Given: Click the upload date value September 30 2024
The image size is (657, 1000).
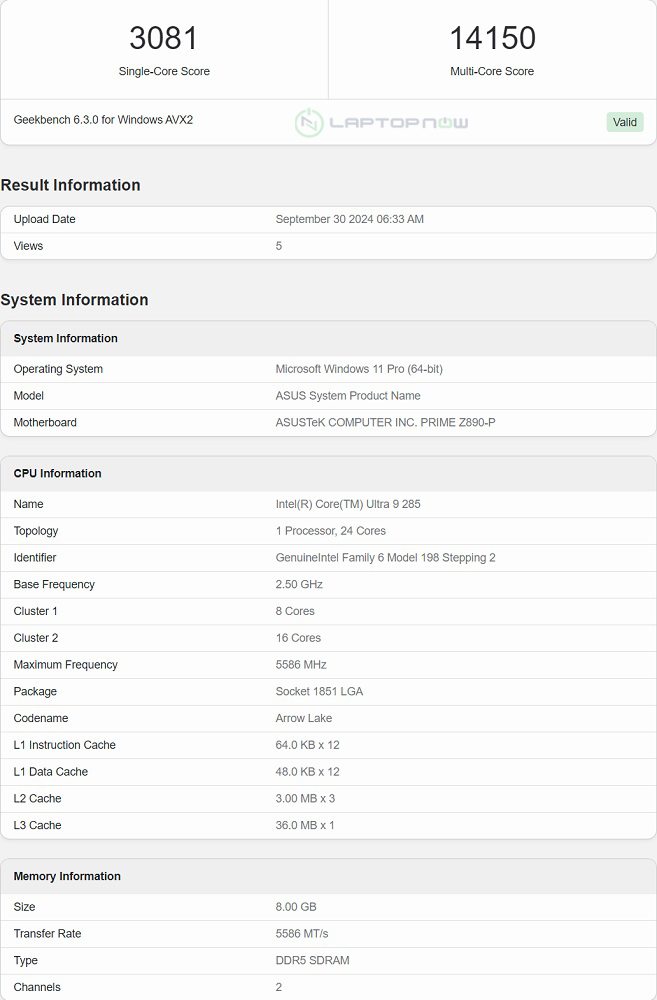Looking at the screenshot, I should pos(349,219).
